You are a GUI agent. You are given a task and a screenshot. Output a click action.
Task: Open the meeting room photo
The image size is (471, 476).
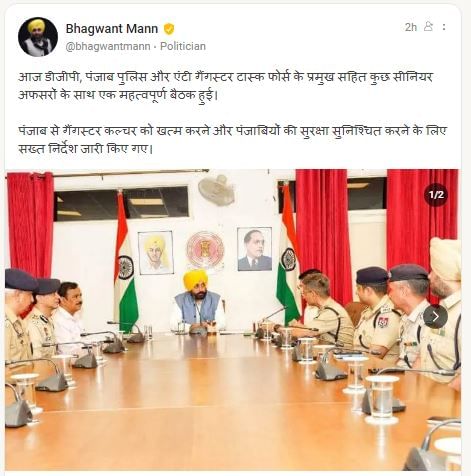click(x=233, y=320)
